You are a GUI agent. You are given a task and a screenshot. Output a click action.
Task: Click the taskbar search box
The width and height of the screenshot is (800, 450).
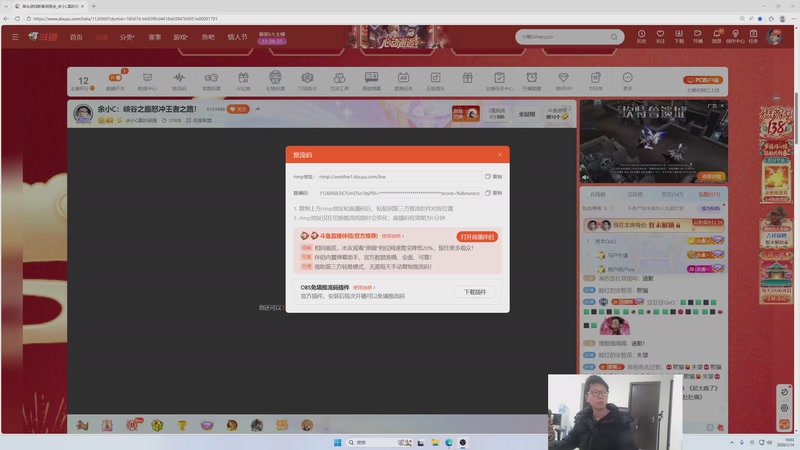tap(379, 442)
